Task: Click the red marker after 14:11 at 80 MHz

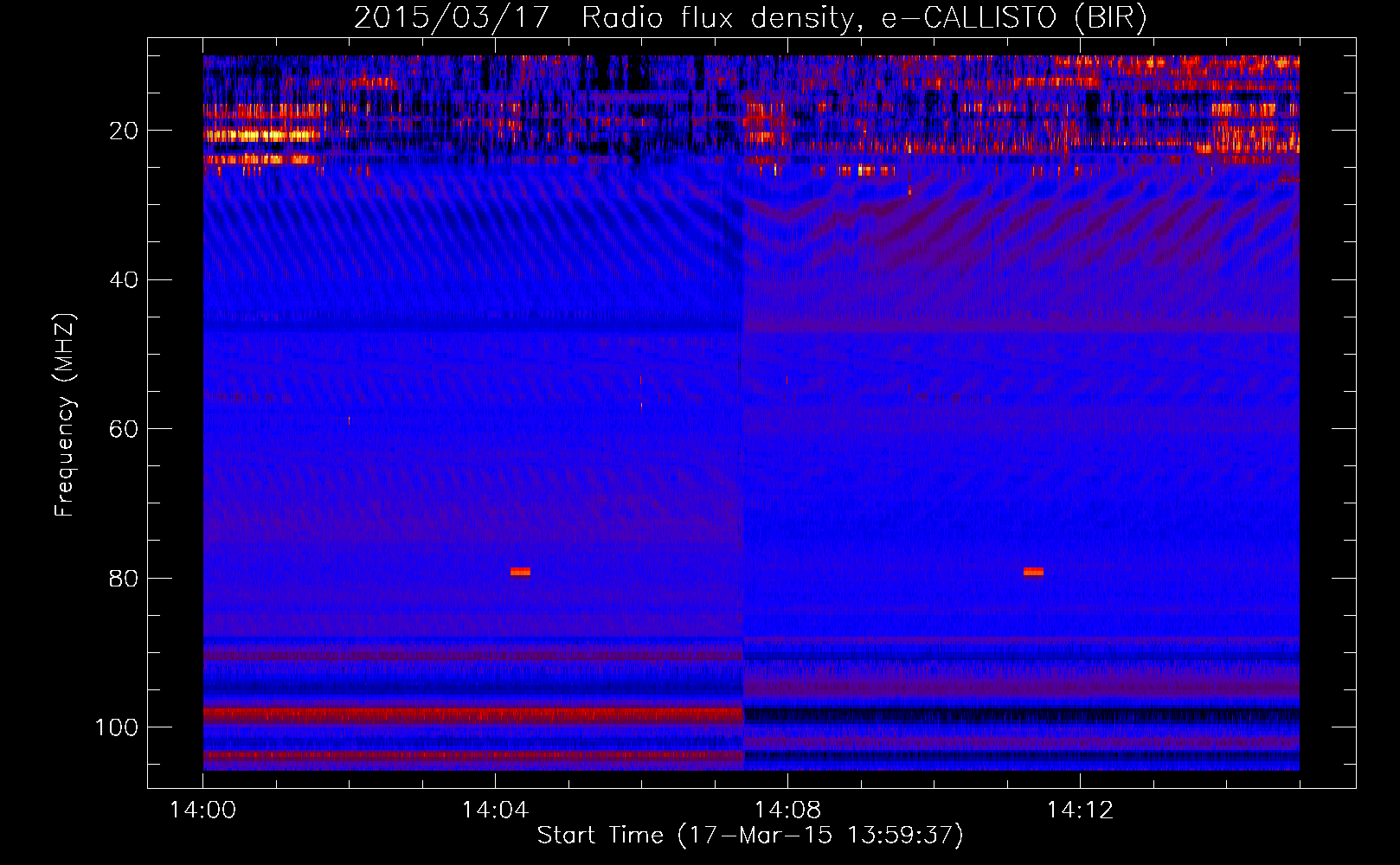Action: point(1033,572)
